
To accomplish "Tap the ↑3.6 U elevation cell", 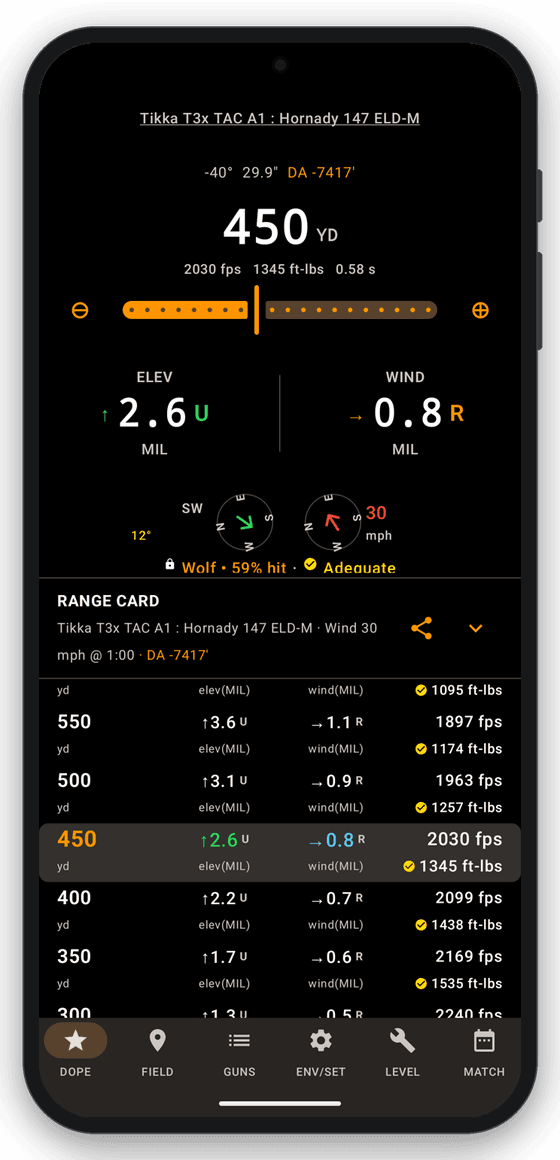I will pos(224,722).
